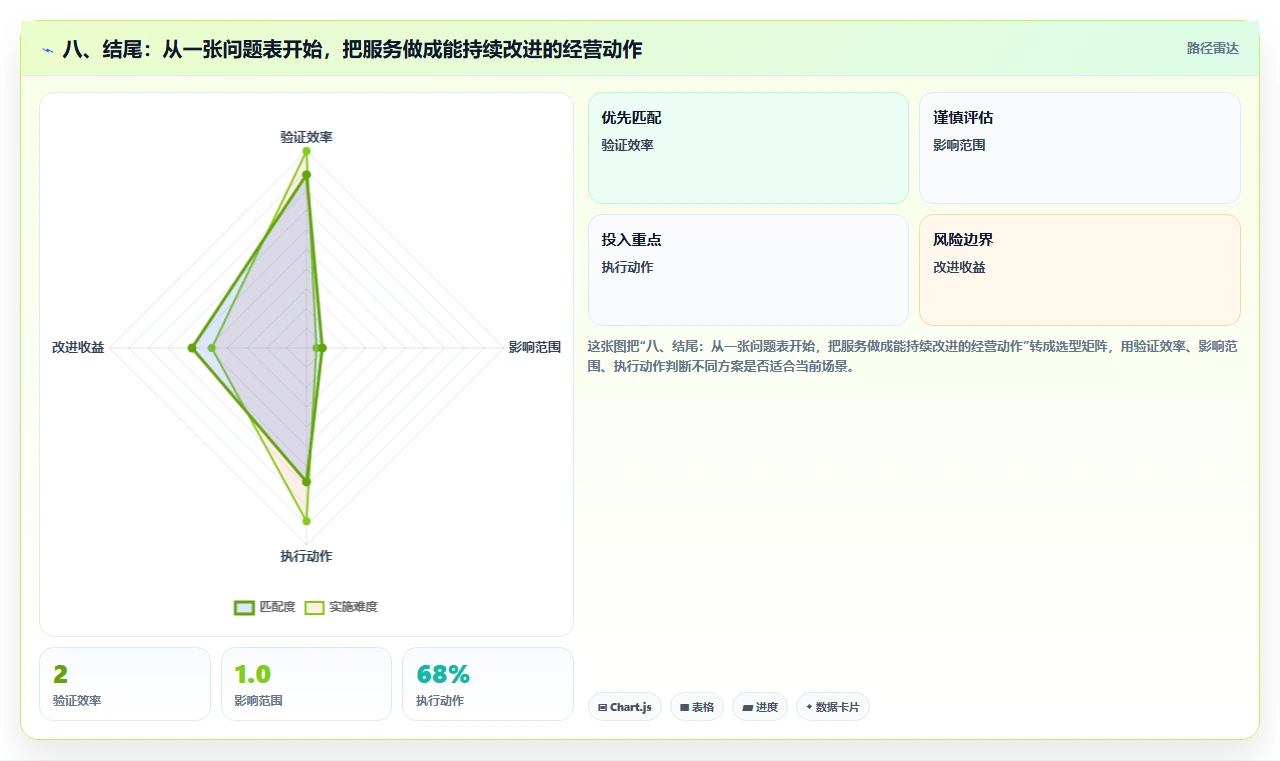Open the 风险边界 card

click(x=1080, y=270)
